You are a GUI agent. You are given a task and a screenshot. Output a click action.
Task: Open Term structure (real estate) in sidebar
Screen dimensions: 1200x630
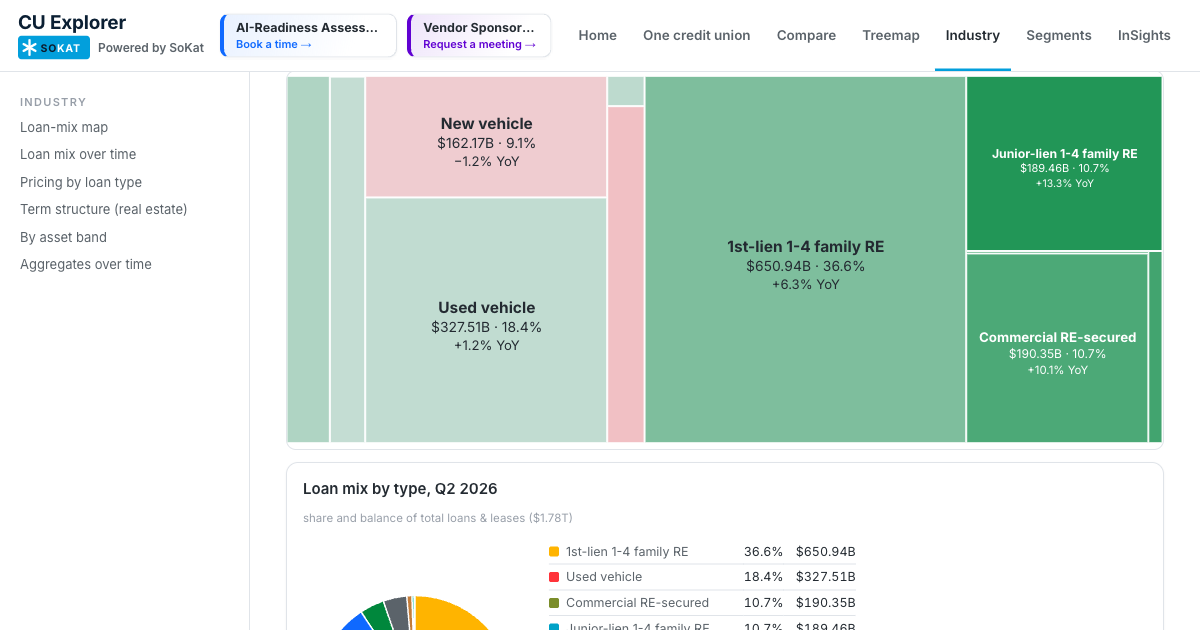pyautogui.click(x=104, y=209)
